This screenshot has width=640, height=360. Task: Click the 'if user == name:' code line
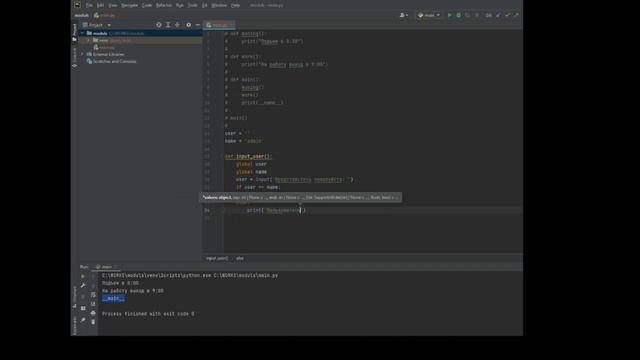258,187
